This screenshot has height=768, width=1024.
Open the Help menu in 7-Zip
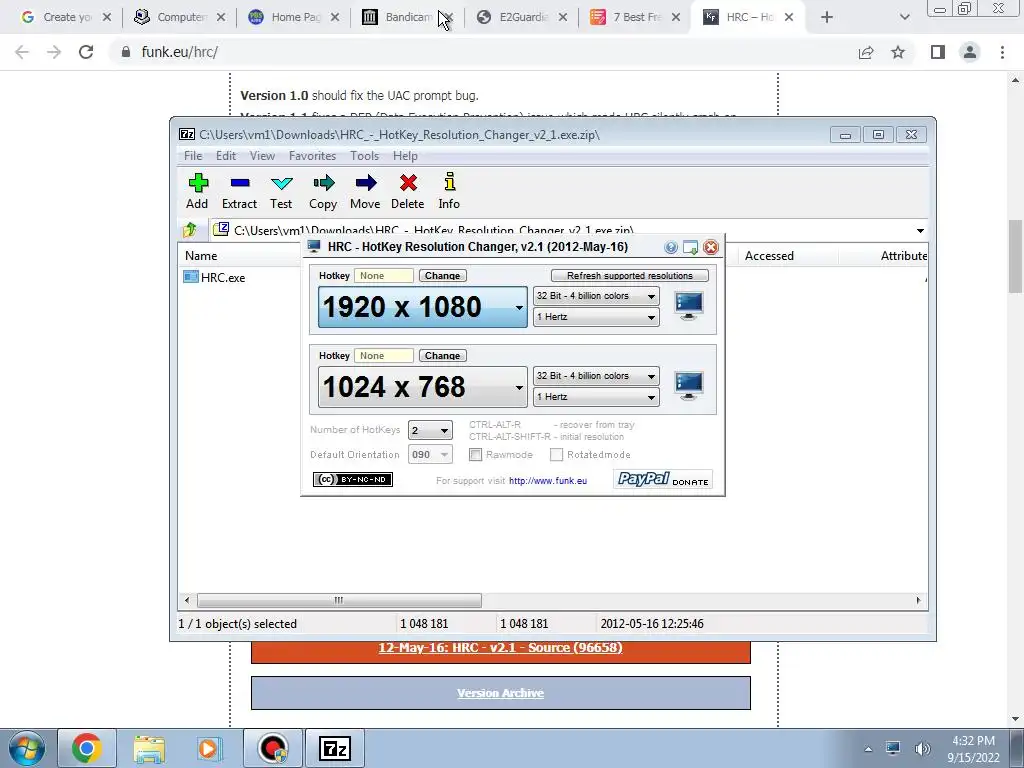(405, 155)
